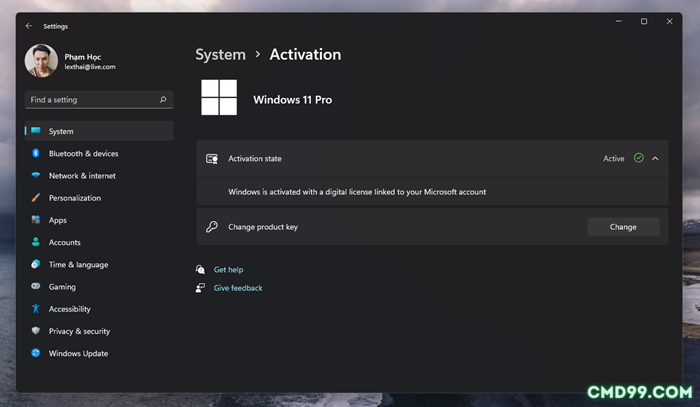
Task: Click the Change product key label
Action: 263,227
